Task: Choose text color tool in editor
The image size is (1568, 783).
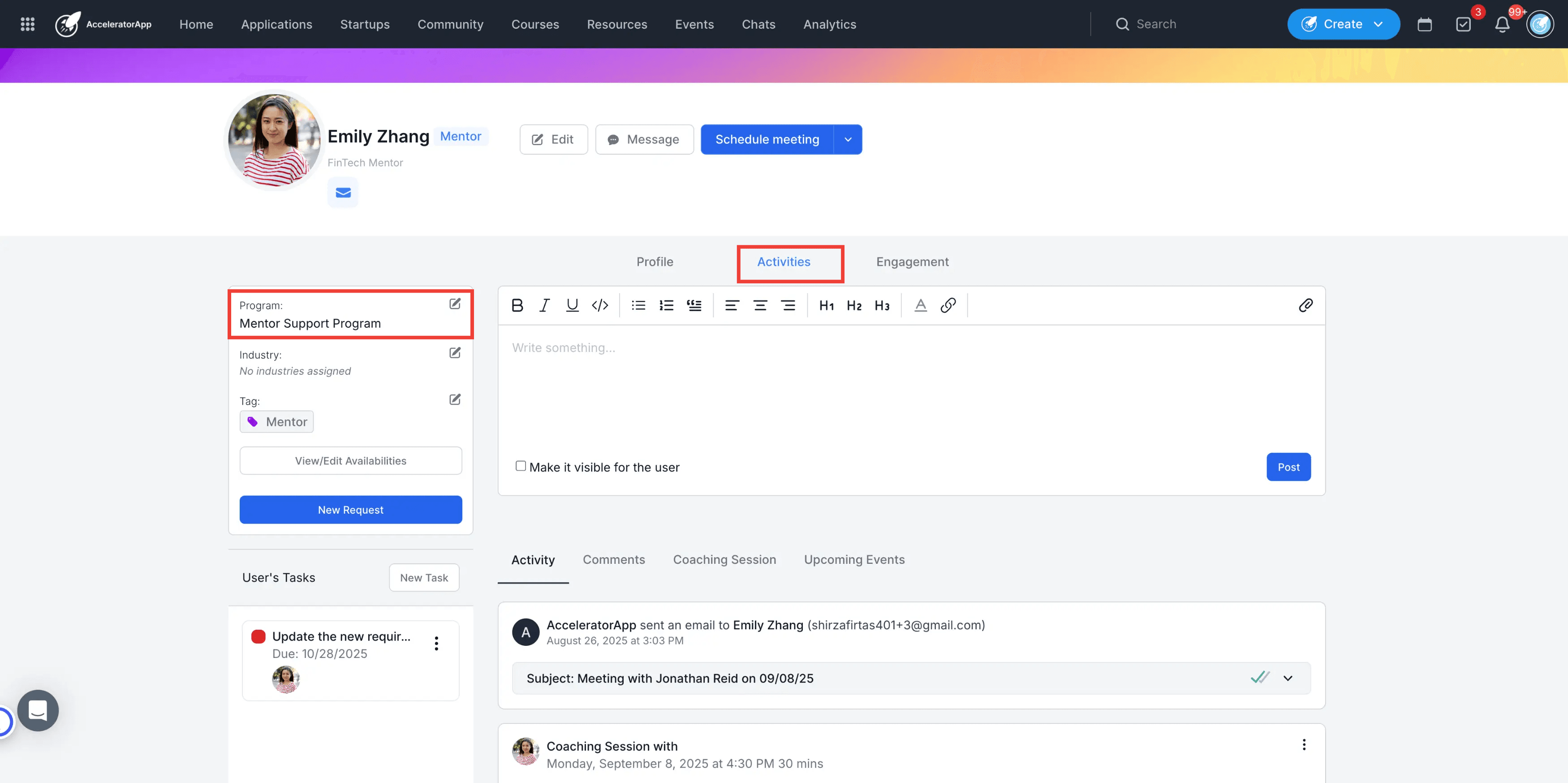Action: coord(920,305)
